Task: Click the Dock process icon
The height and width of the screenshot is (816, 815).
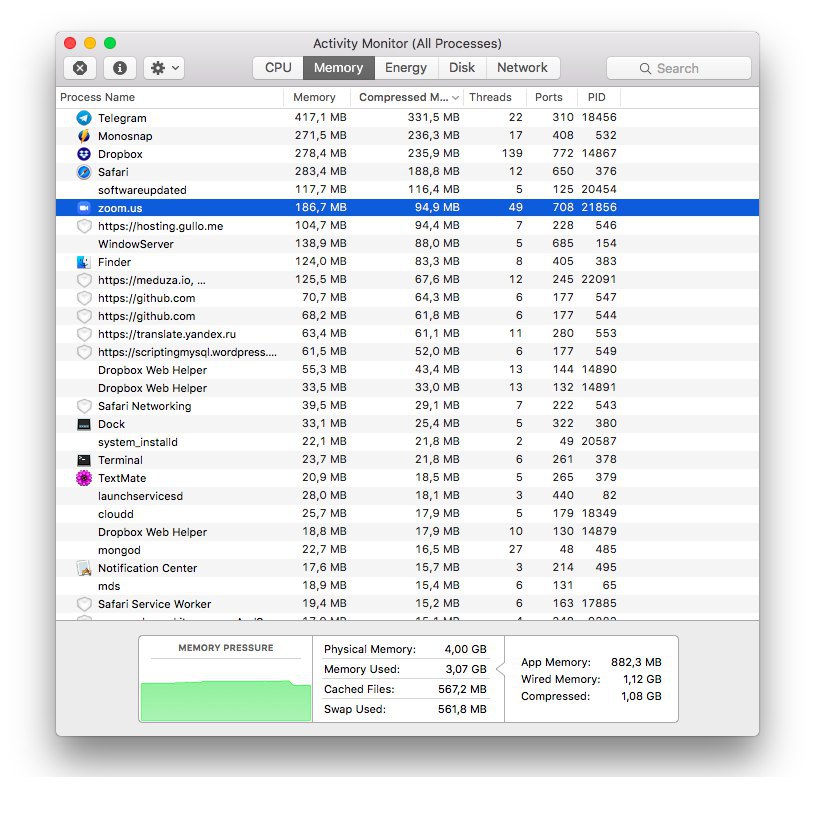Action: 84,424
